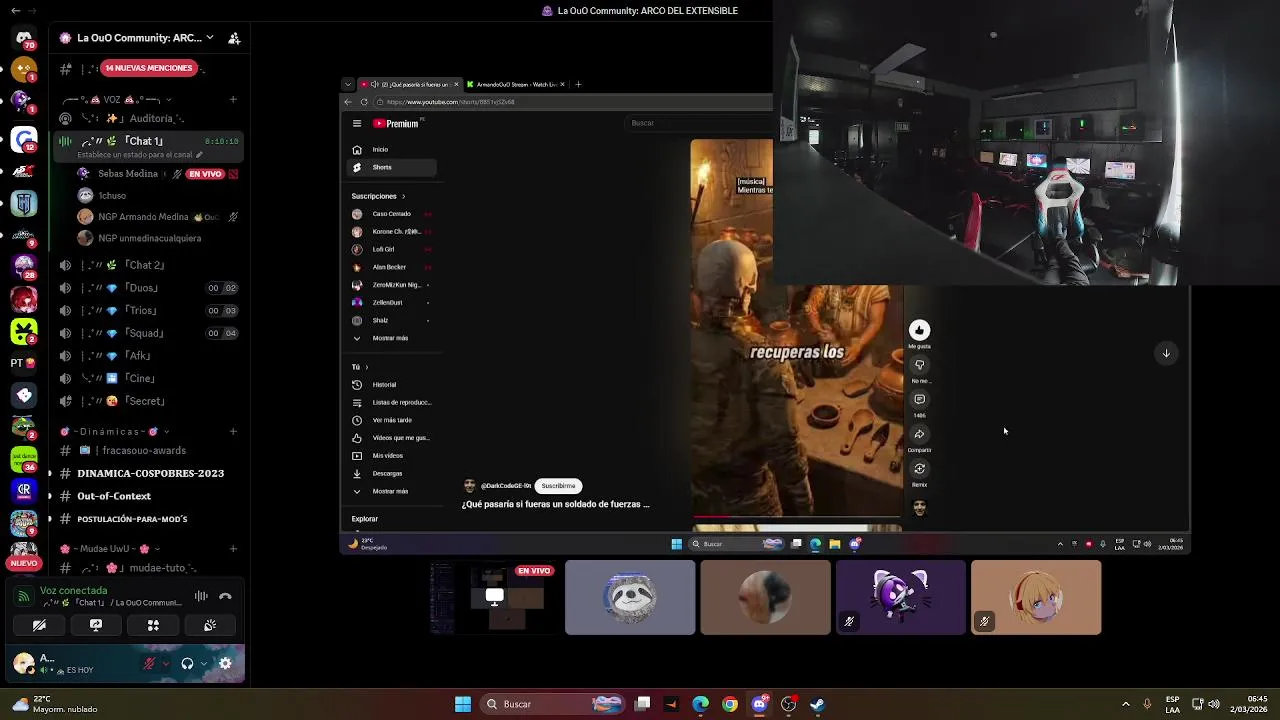Jump to NUEVO unread indicator in server list
This screenshot has height=720, width=1280.
[x=24, y=563]
